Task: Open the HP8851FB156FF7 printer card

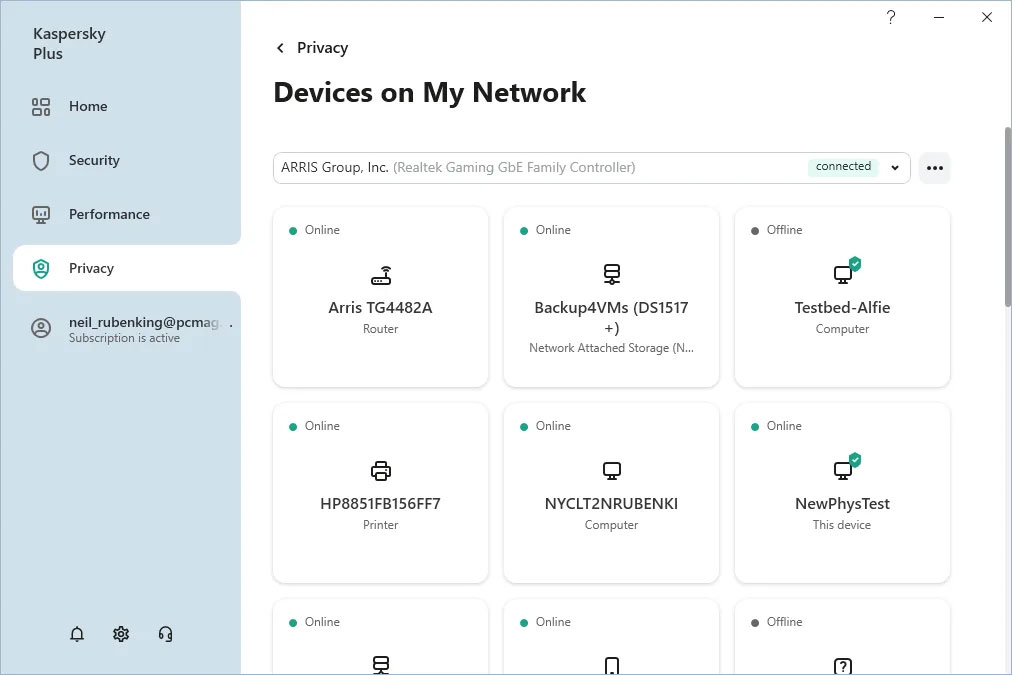Action: pyautogui.click(x=381, y=493)
